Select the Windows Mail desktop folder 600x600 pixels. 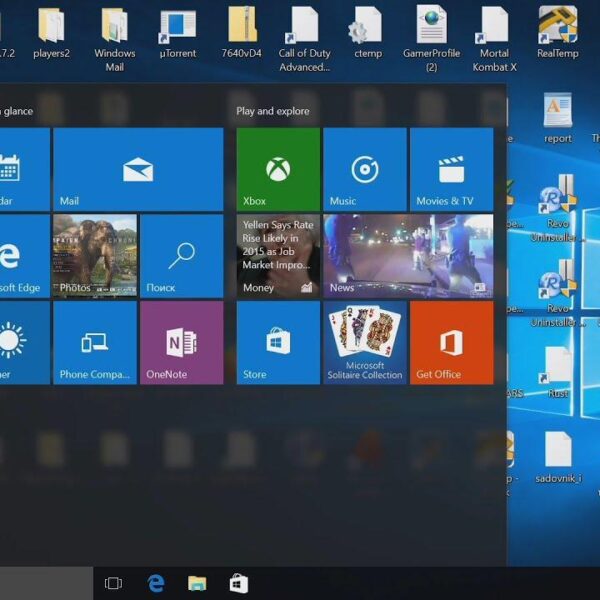coord(115,40)
